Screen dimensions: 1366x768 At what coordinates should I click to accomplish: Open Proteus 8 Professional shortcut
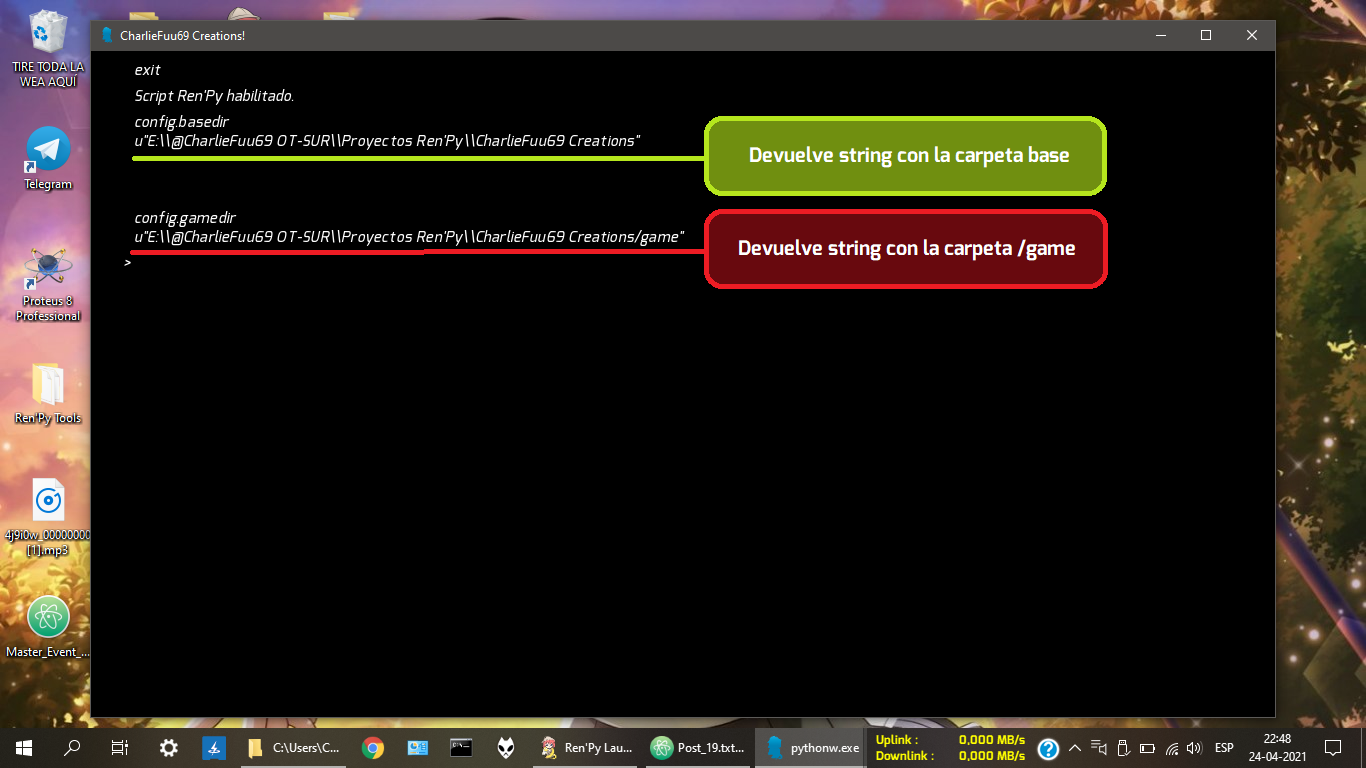(48, 270)
